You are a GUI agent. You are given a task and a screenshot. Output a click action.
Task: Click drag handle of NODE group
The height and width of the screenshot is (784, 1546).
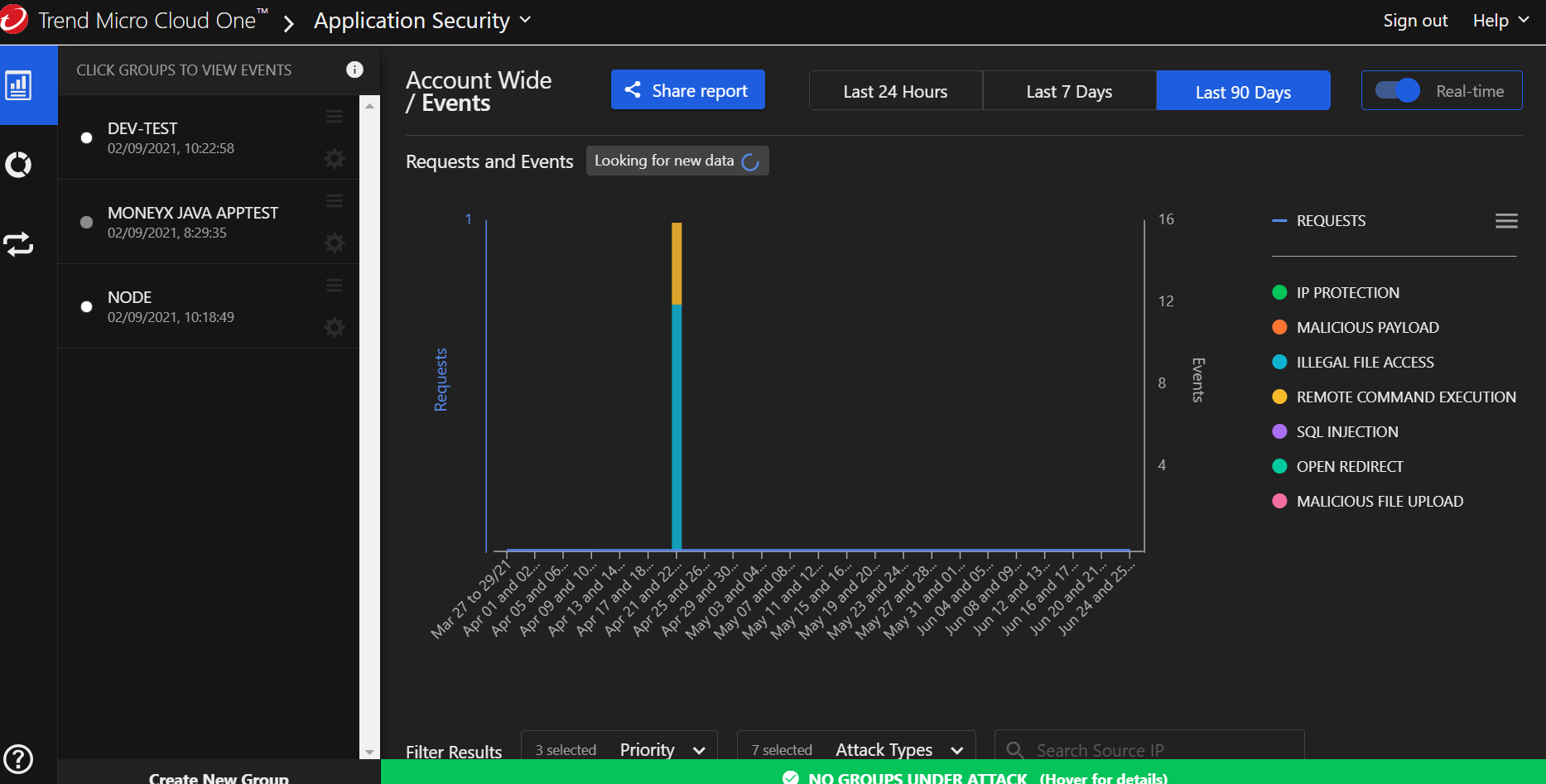coord(335,286)
